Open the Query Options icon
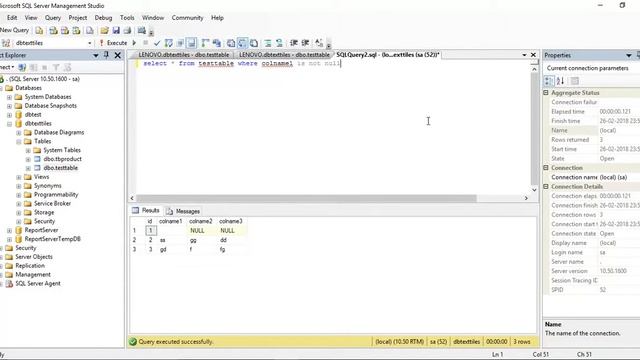 click(x=180, y=43)
